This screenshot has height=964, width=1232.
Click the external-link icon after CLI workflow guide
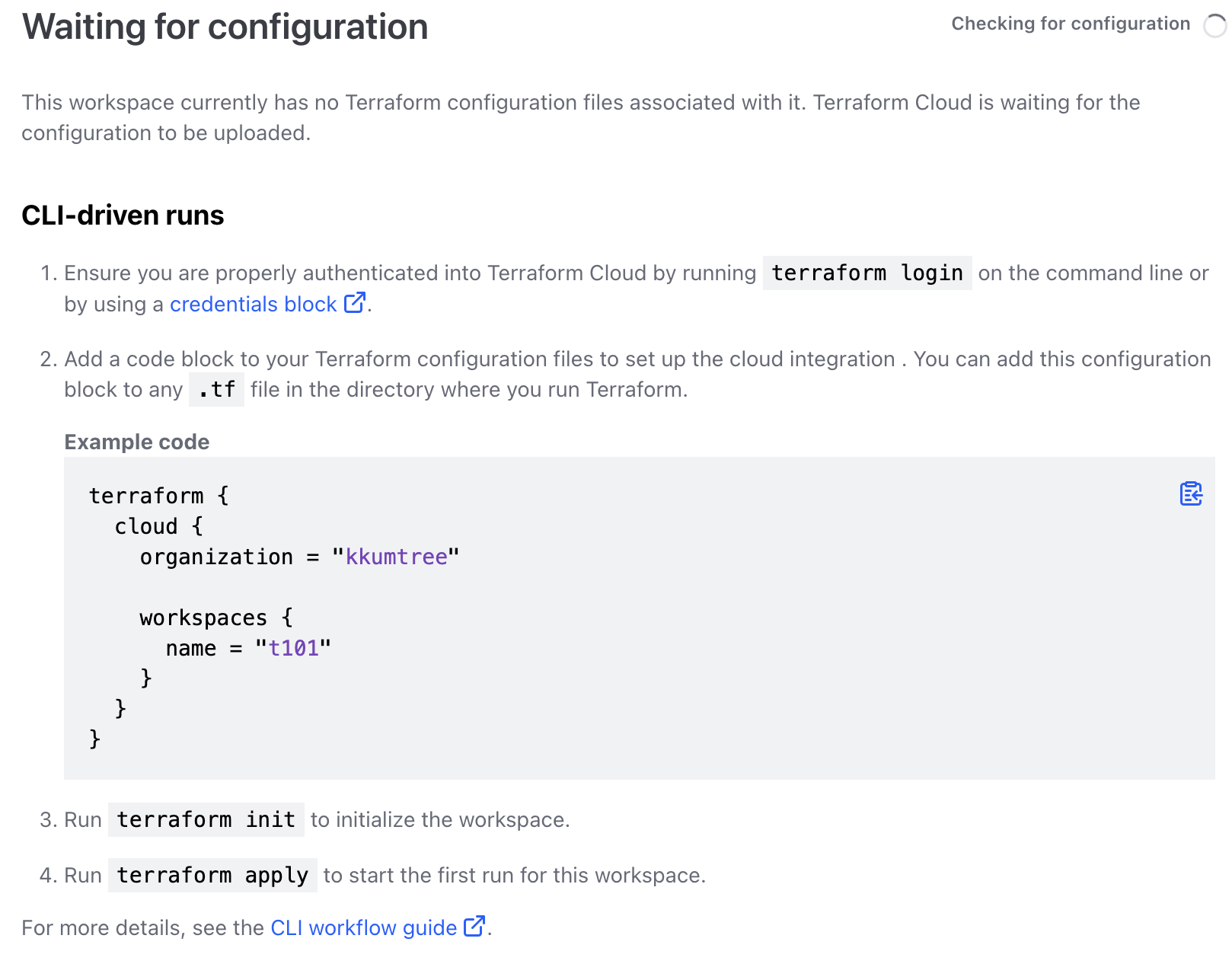(474, 926)
